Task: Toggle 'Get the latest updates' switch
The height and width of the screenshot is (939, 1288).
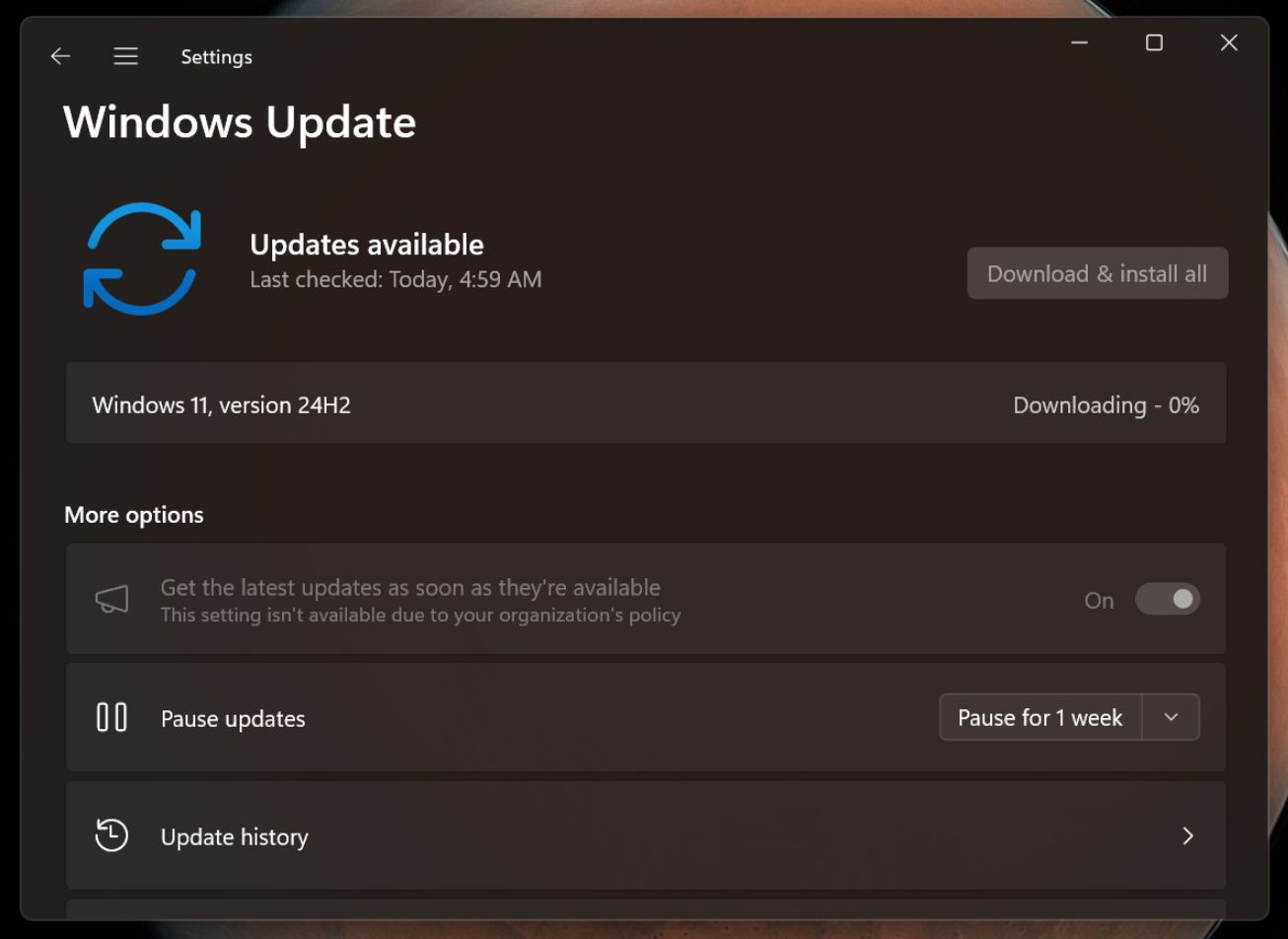Action: coord(1167,600)
